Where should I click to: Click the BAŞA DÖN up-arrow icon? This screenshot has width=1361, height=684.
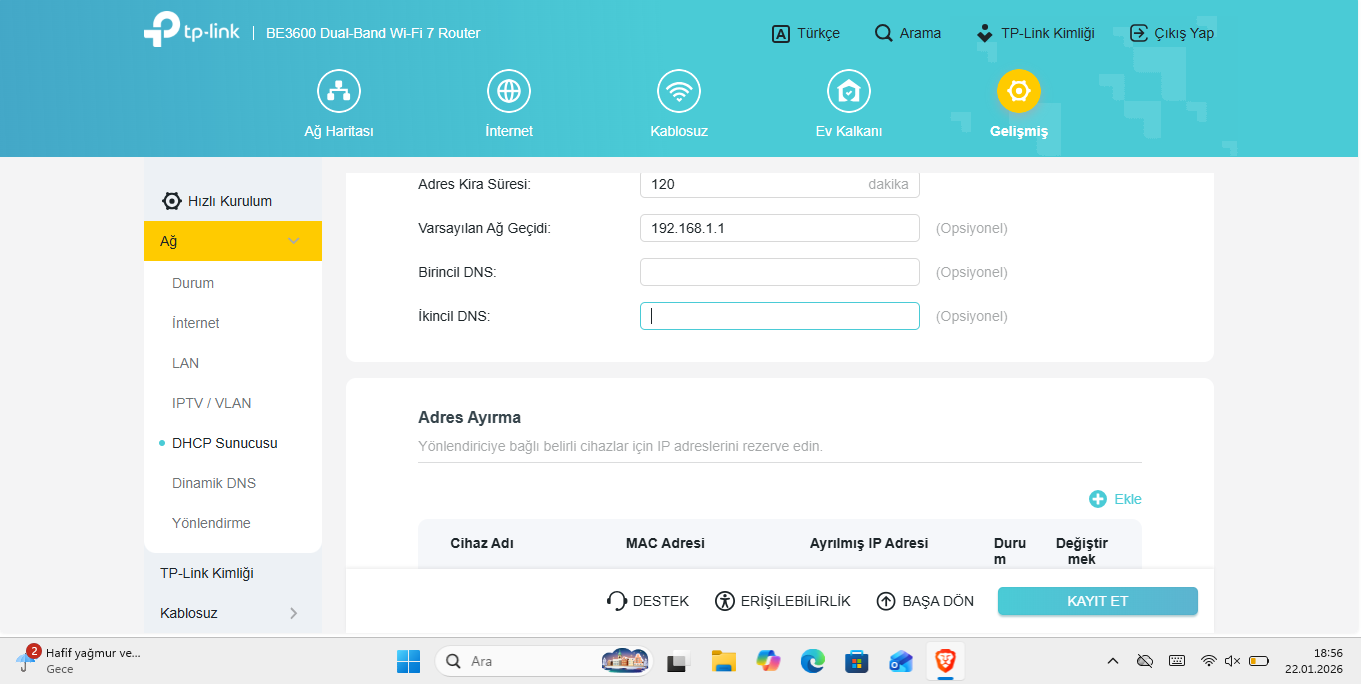[x=886, y=601]
